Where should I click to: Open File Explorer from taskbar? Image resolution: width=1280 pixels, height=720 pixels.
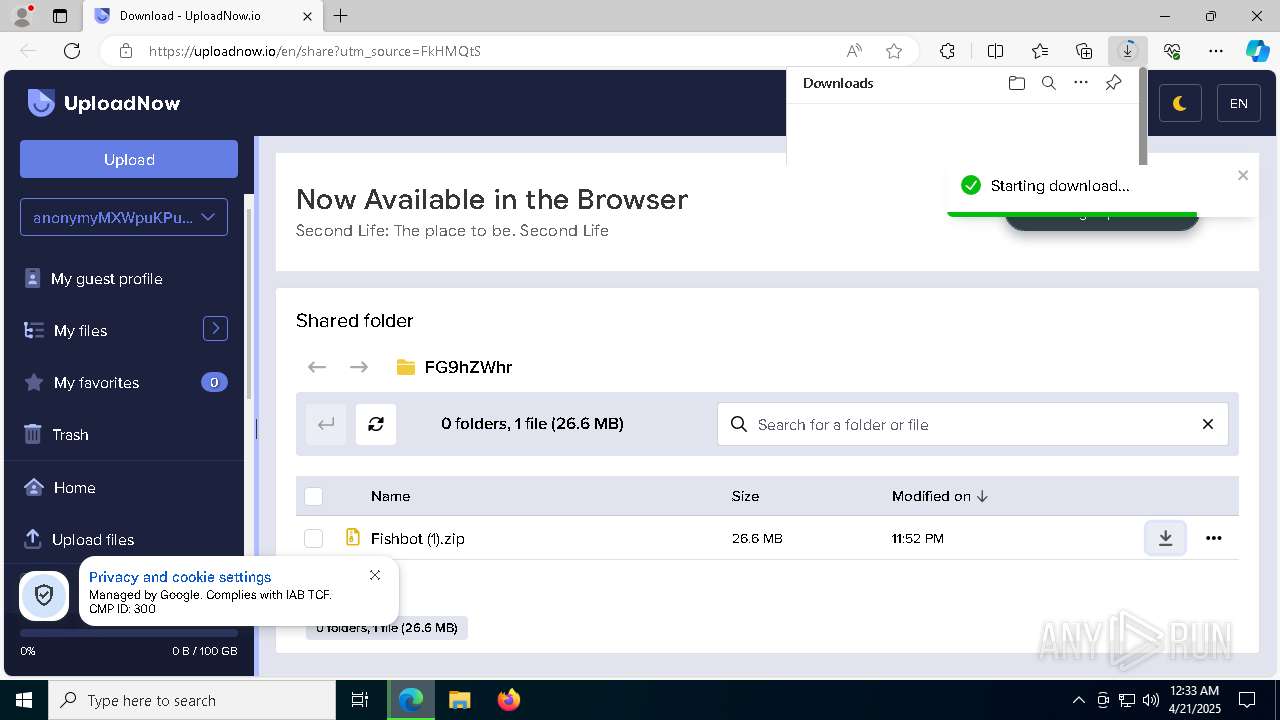pyautogui.click(x=459, y=700)
